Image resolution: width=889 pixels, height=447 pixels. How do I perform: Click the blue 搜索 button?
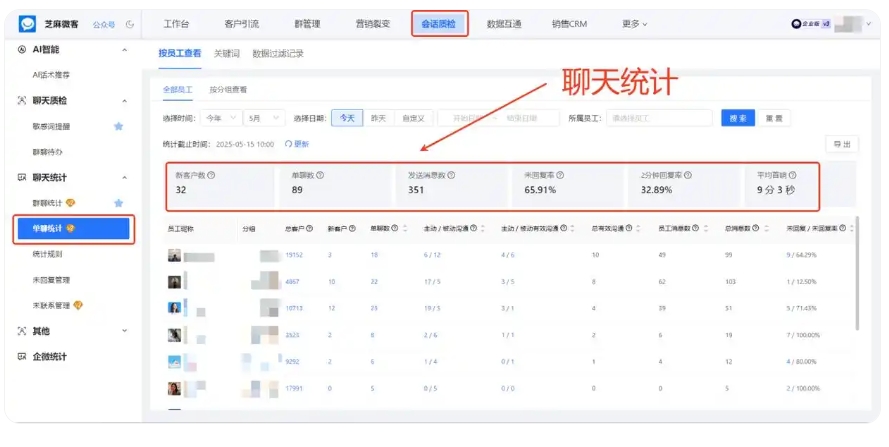pyautogui.click(x=738, y=118)
